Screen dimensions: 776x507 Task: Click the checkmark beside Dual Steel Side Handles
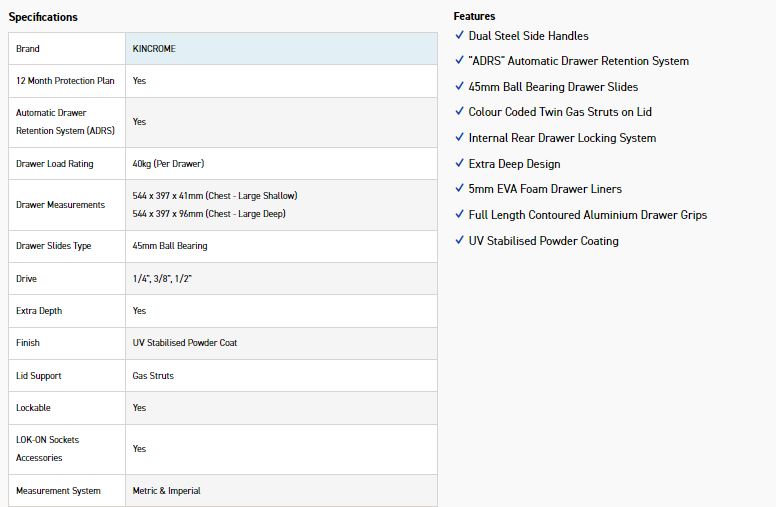coord(459,35)
